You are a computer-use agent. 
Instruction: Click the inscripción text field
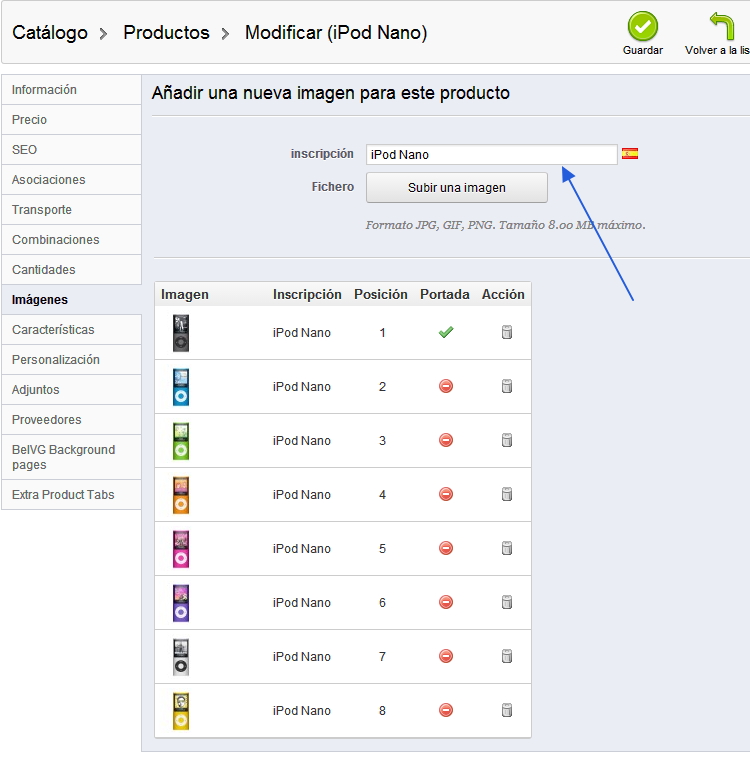[x=491, y=155]
